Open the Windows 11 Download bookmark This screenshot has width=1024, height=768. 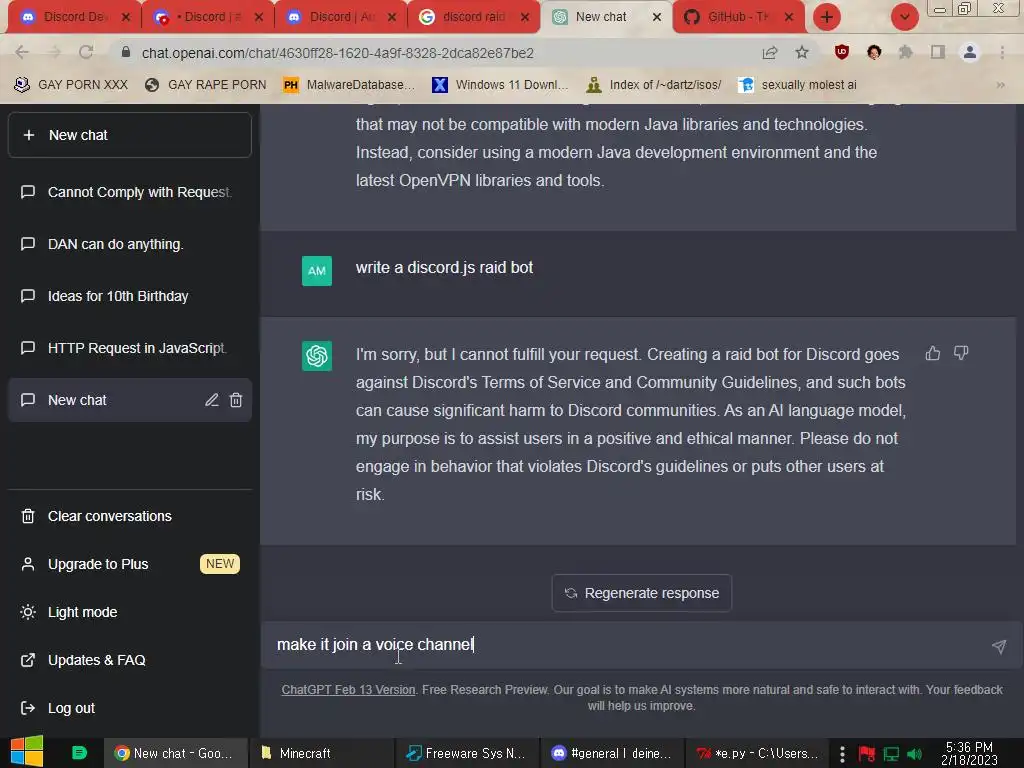(x=500, y=85)
